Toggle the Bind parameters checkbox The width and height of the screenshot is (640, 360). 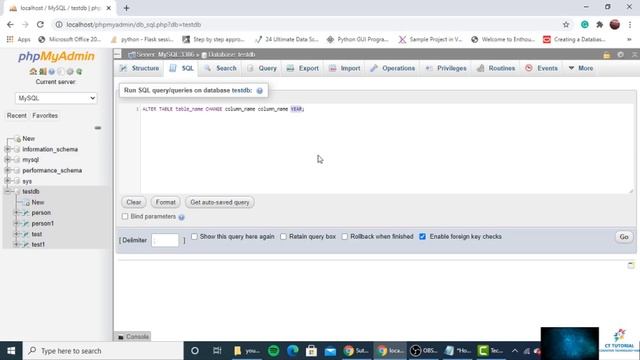click(x=125, y=216)
